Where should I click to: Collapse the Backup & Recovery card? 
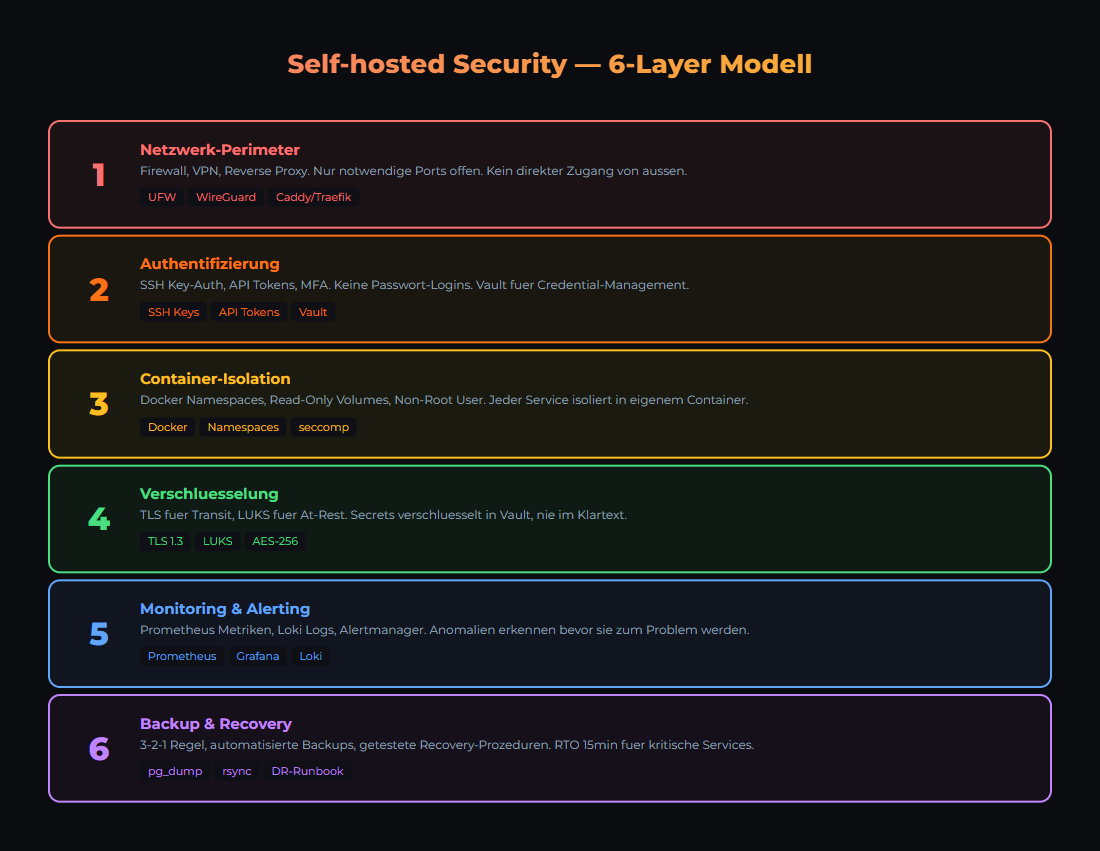point(550,748)
